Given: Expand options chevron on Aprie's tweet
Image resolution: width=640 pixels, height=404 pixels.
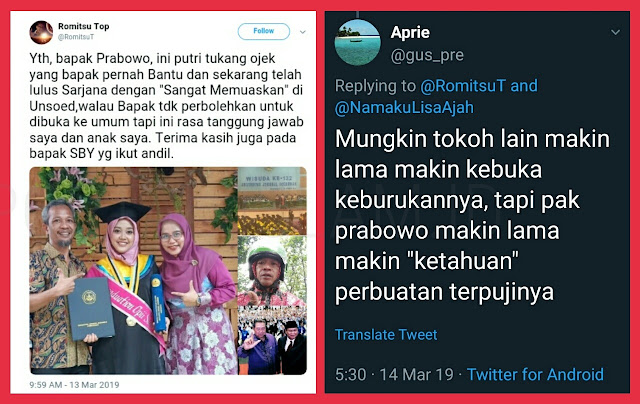Looking at the screenshot, I should (x=616, y=32).
